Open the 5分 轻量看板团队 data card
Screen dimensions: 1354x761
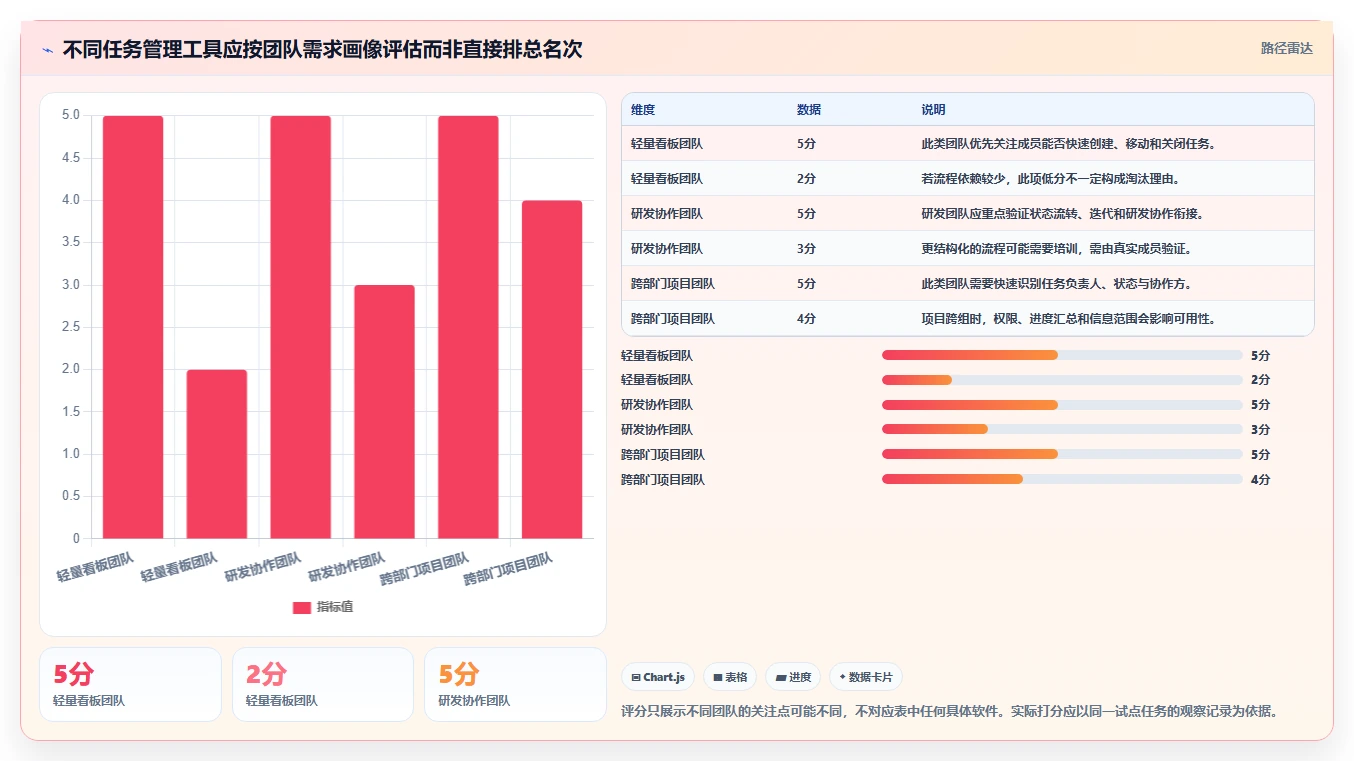130,685
